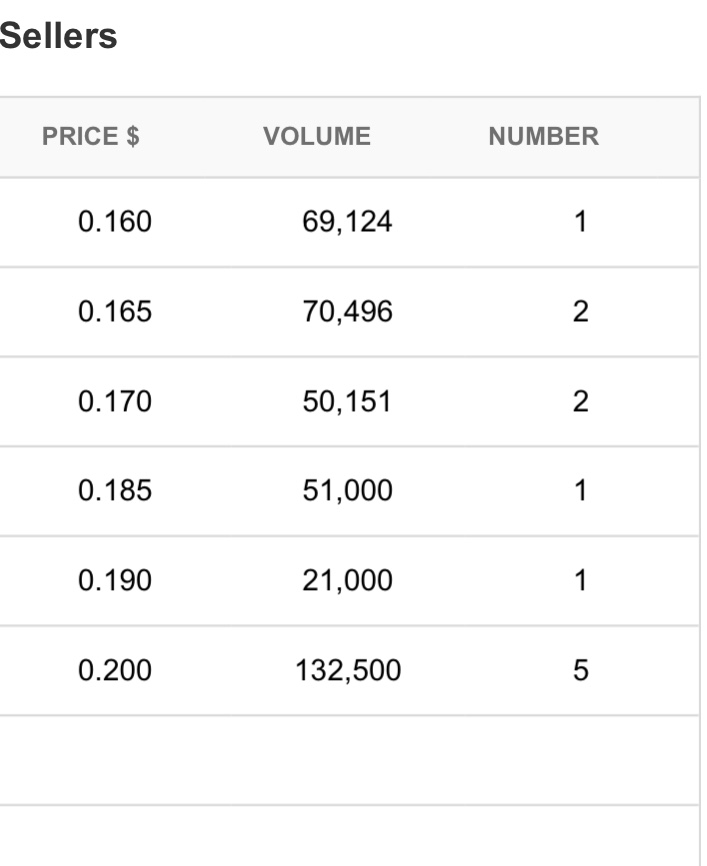
Task: Click the NUMBER column header
Action: [x=544, y=136]
